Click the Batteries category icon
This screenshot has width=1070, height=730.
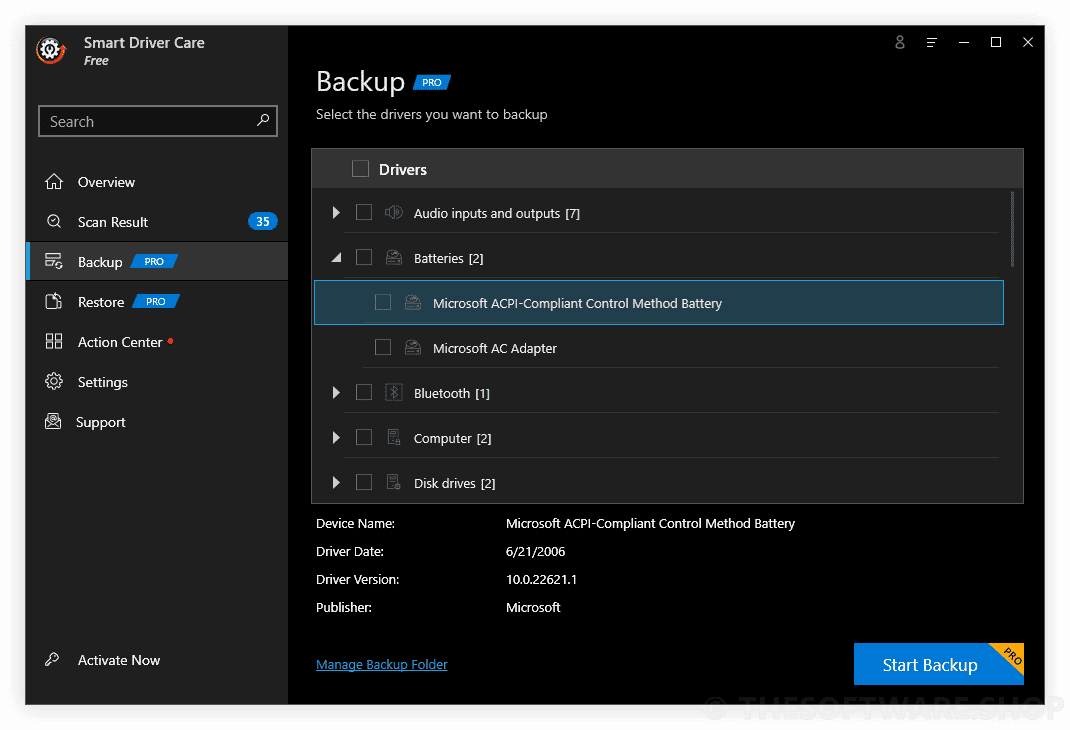394,258
